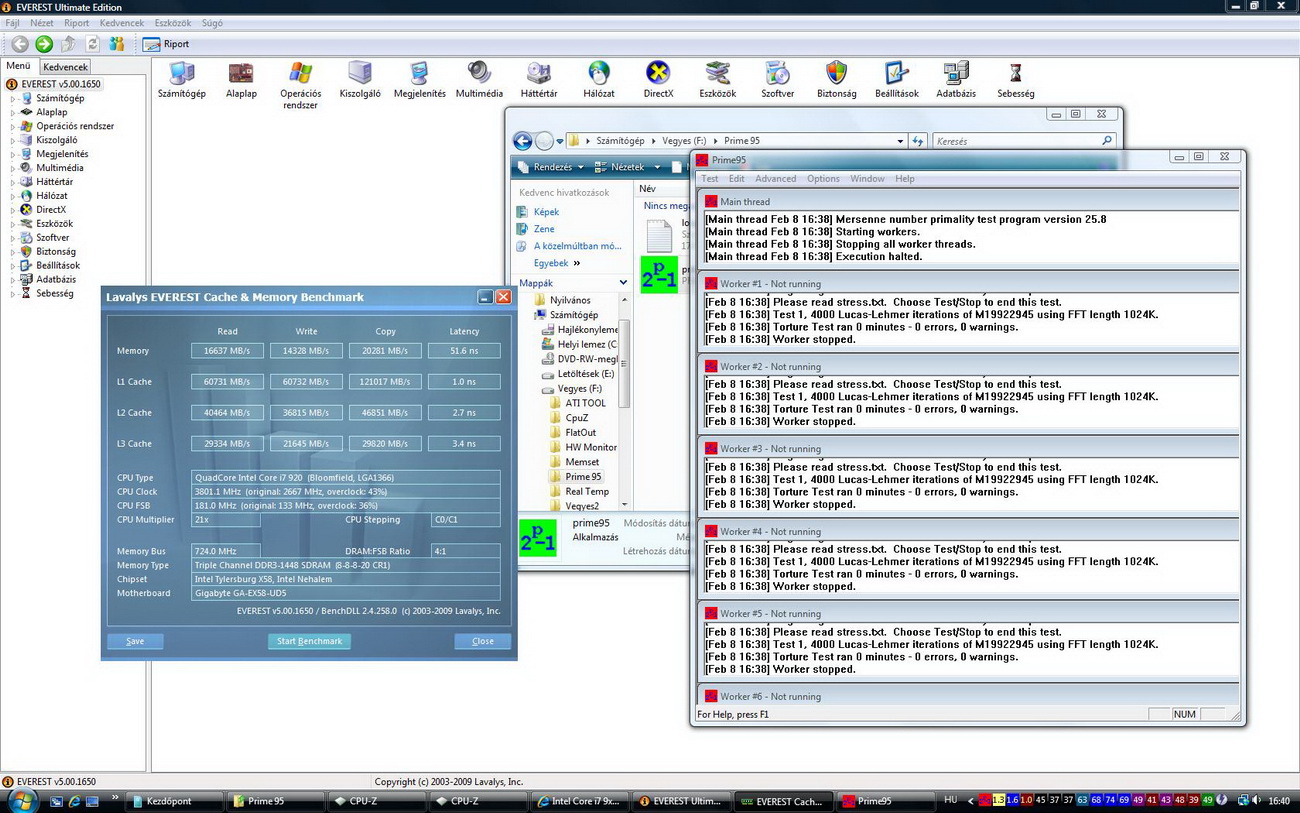Open Súgó help menu in EVEREST
The image size is (1300, 813).
(213, 22)
